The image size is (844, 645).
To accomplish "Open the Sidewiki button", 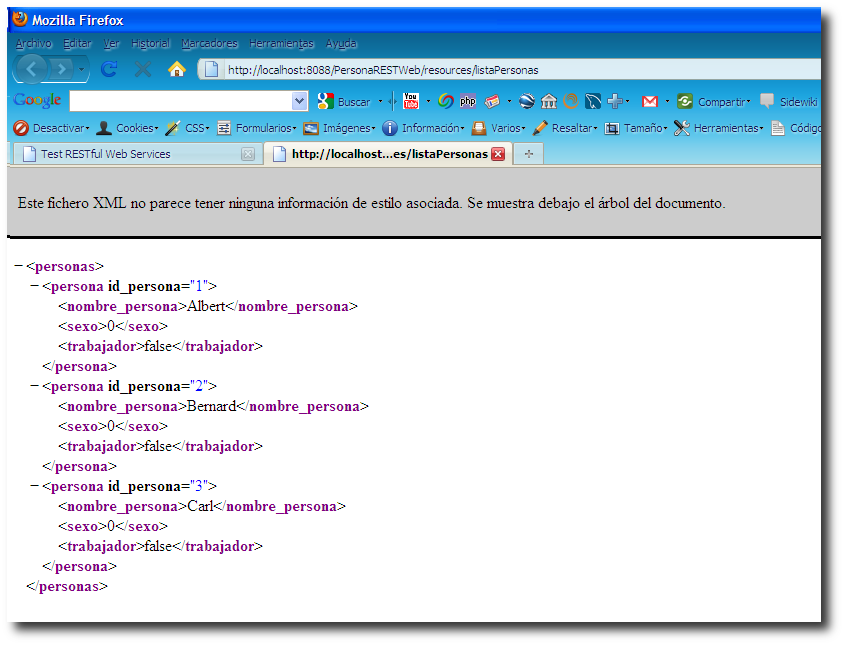I will pos(789,101).
